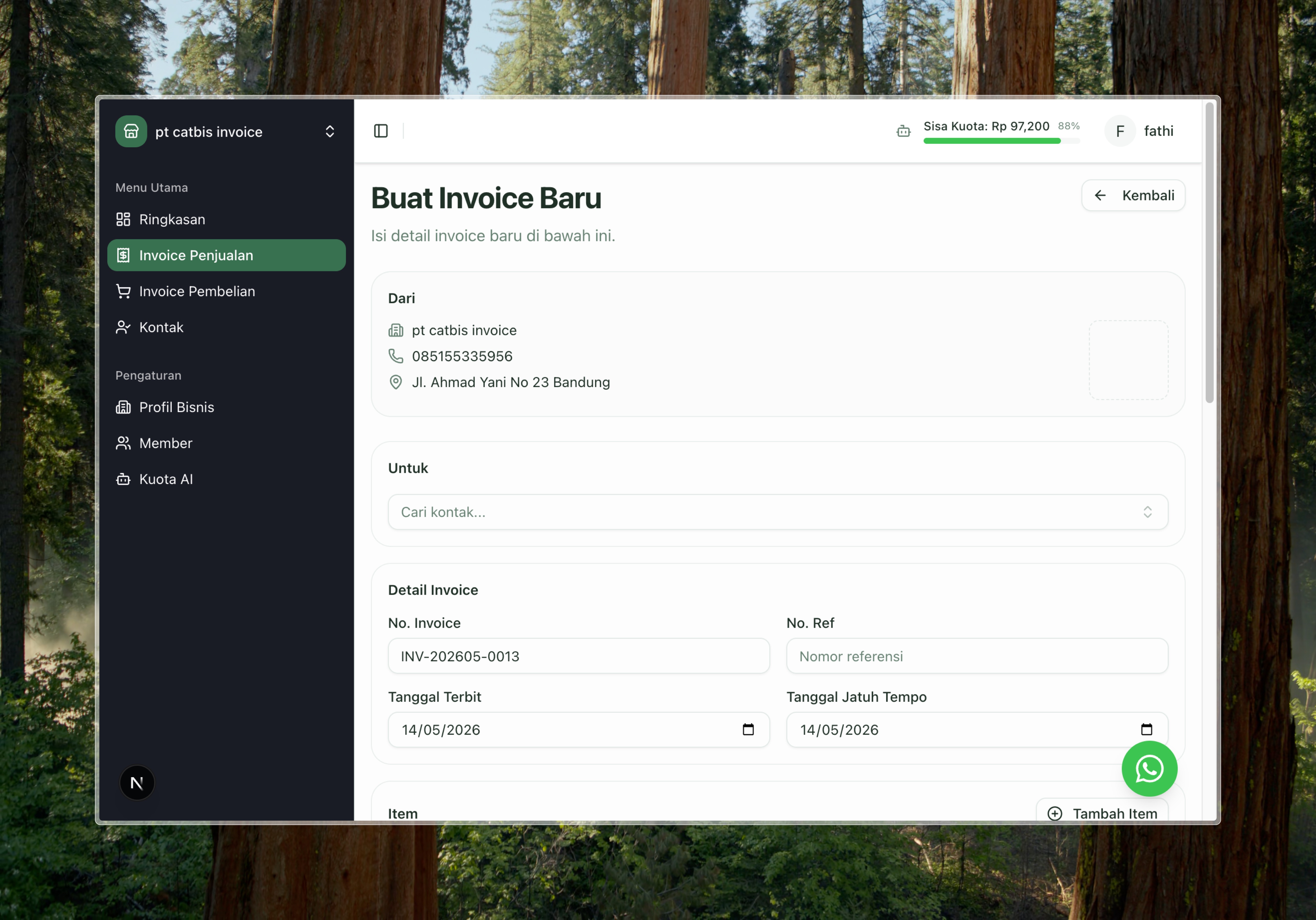Open Kuota AI menu item
This screenshot has height=920, width=1316.
pyautogui.click(x=226, y=479)
